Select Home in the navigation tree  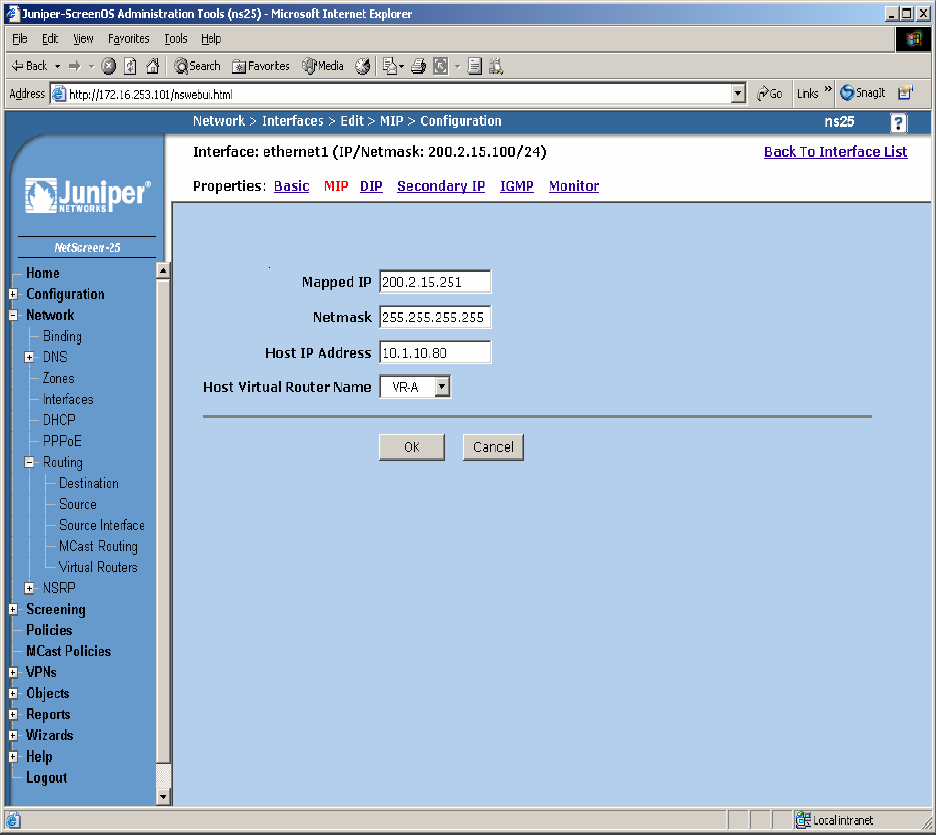[42, 273]
